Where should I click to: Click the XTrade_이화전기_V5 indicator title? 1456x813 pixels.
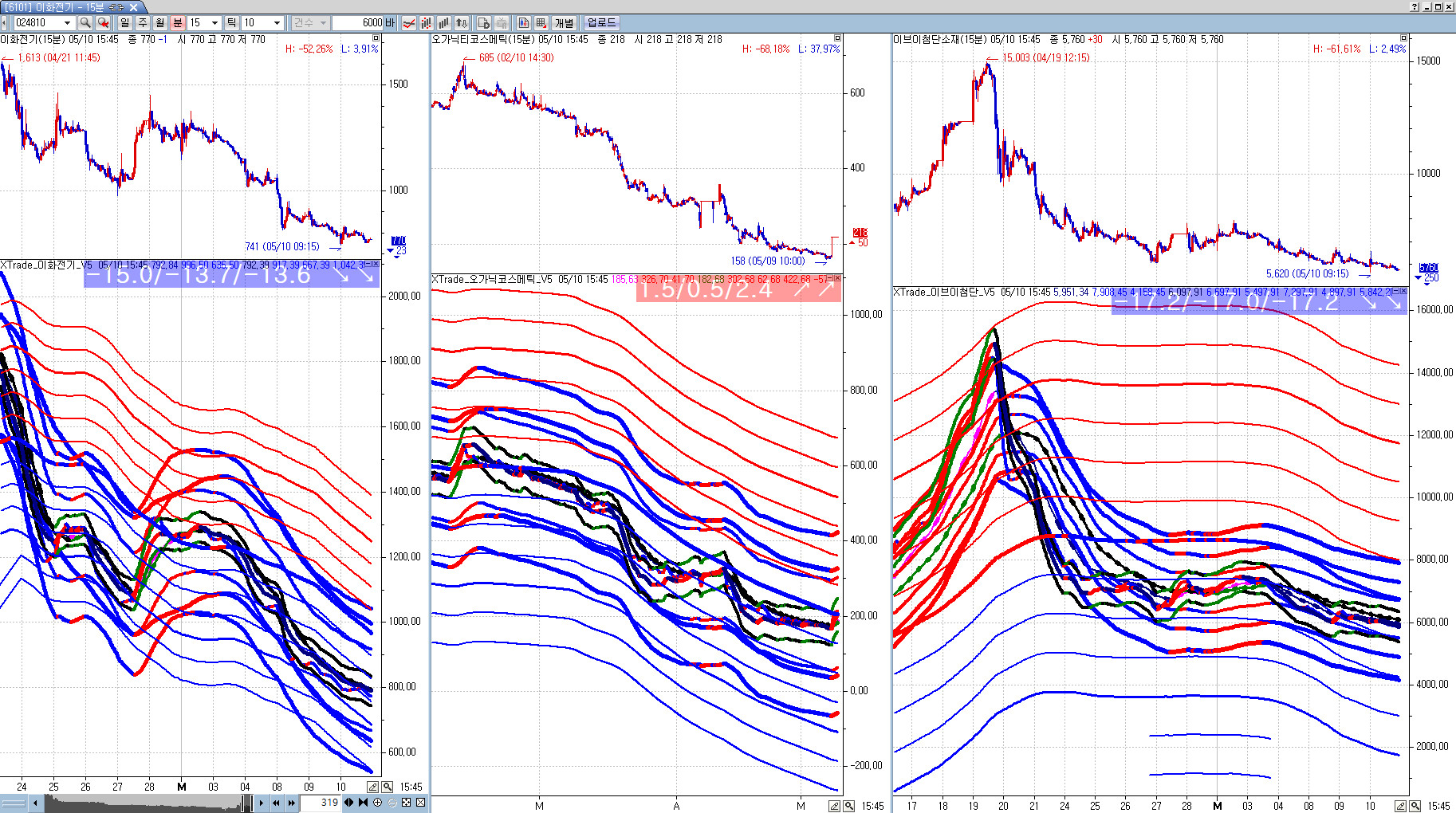point(46,265)
